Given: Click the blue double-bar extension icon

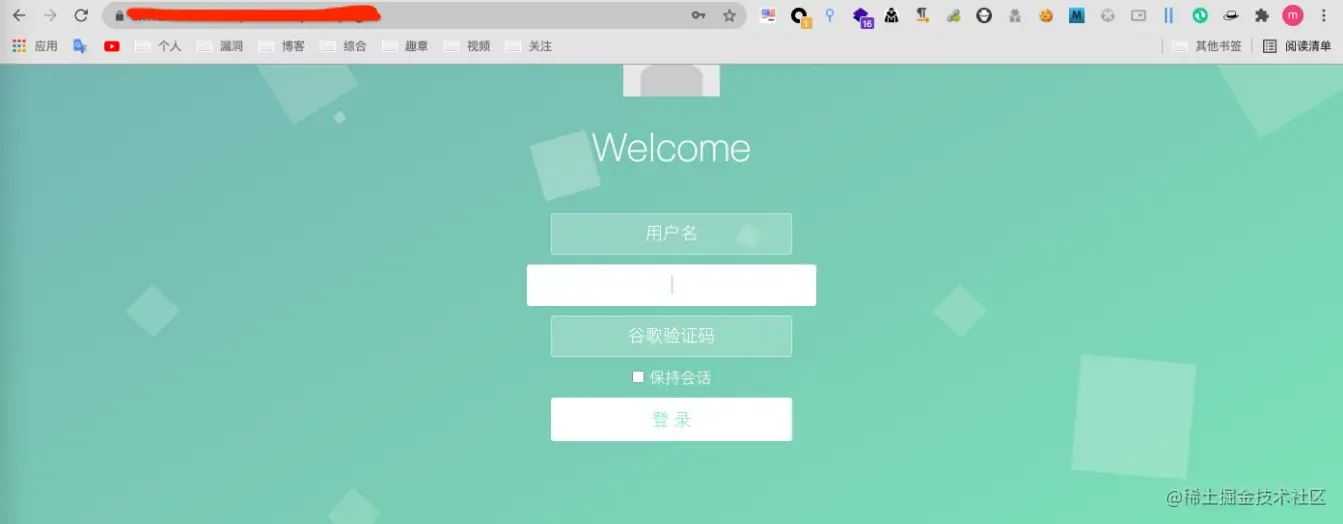Looking at the screenshot, I should tap(1168, 16).
